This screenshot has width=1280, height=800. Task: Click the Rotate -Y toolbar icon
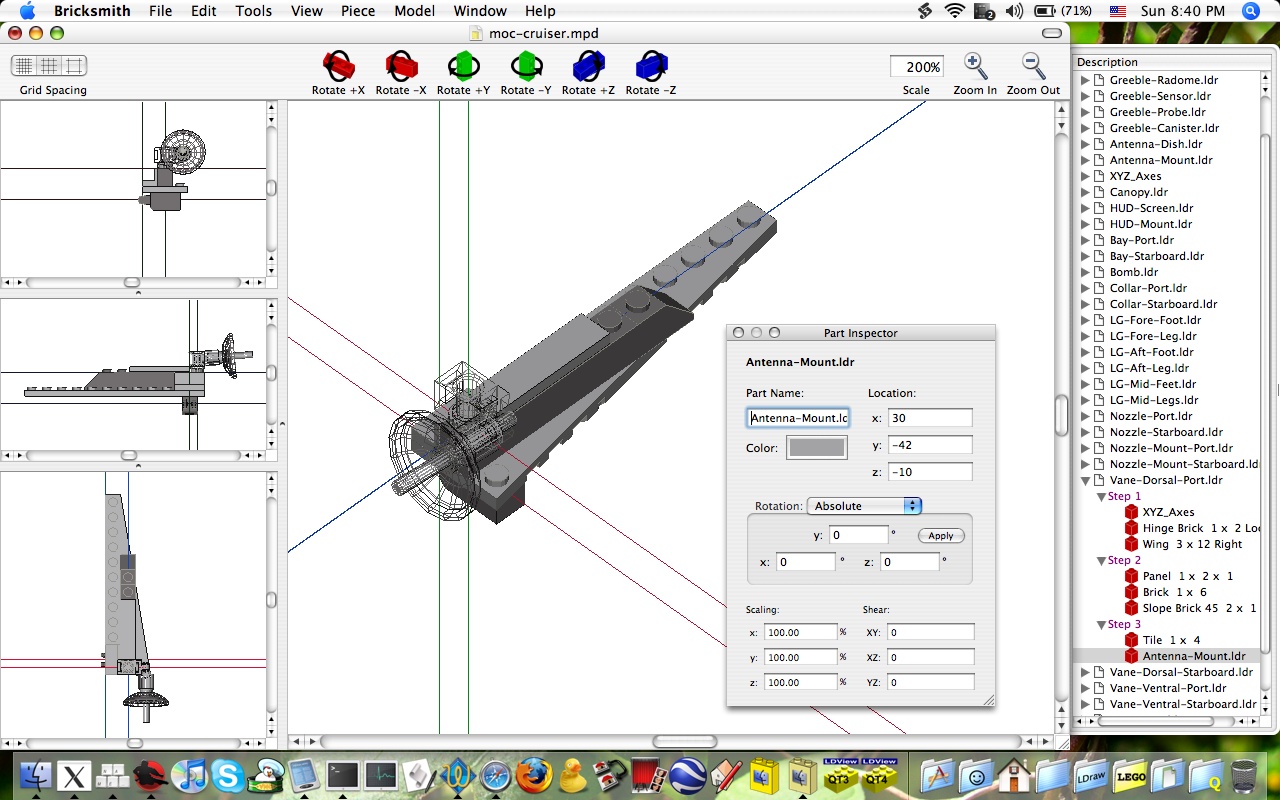point(525,67)
